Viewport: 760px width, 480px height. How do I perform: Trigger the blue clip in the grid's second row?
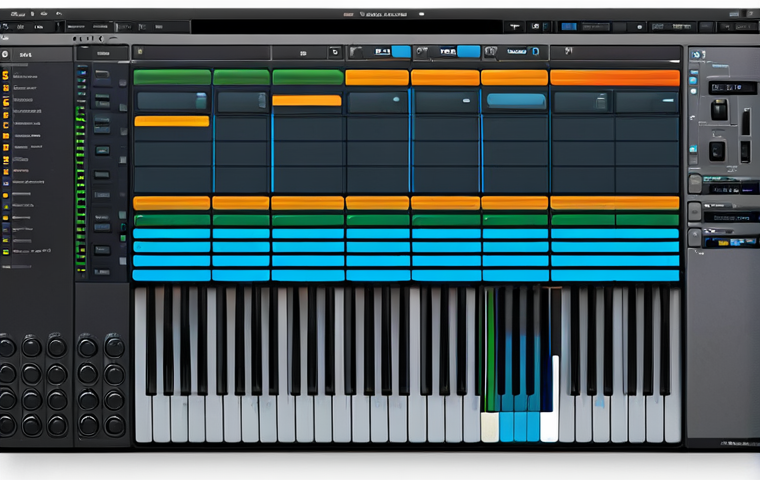516,101
